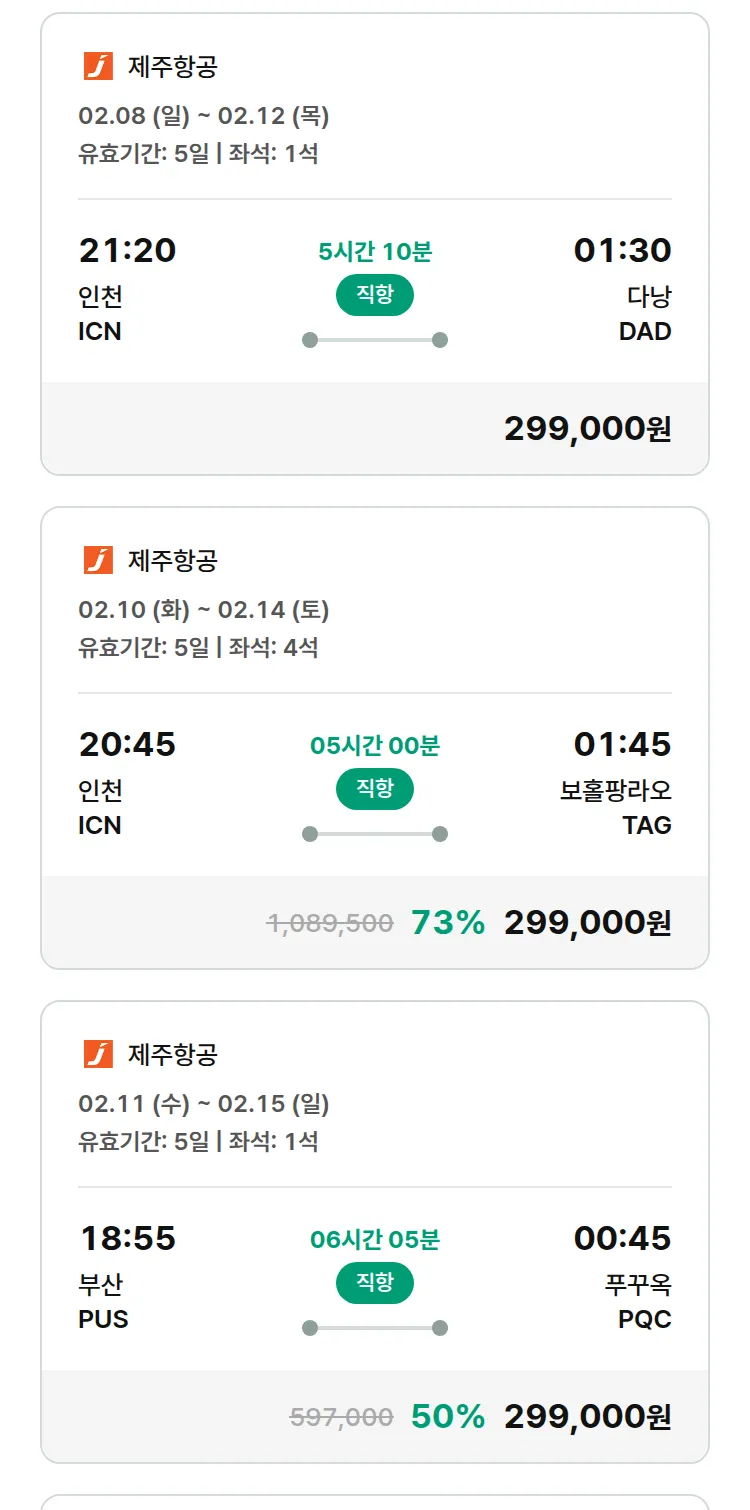Click the PUS departure airport code
The height and width of the screenshot is (1510, 750).
coord(103,1319)
